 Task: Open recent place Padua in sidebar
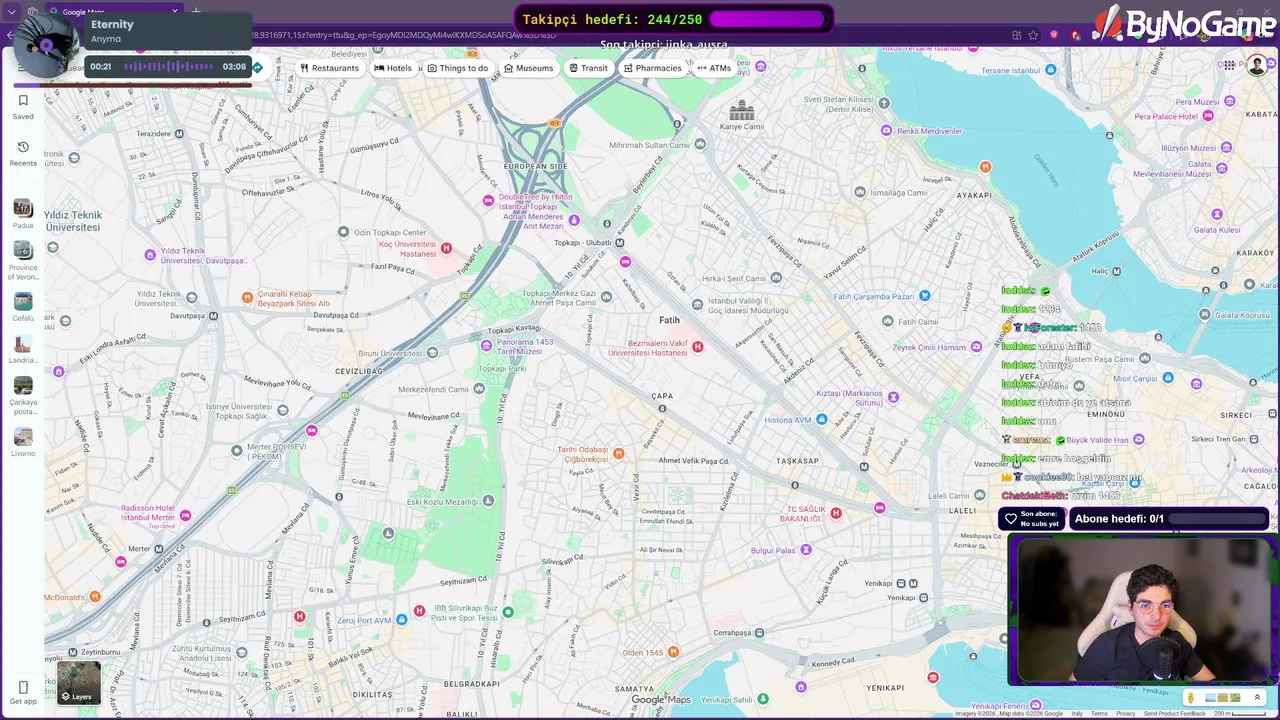pyautogui.click(x=23, y=214)
